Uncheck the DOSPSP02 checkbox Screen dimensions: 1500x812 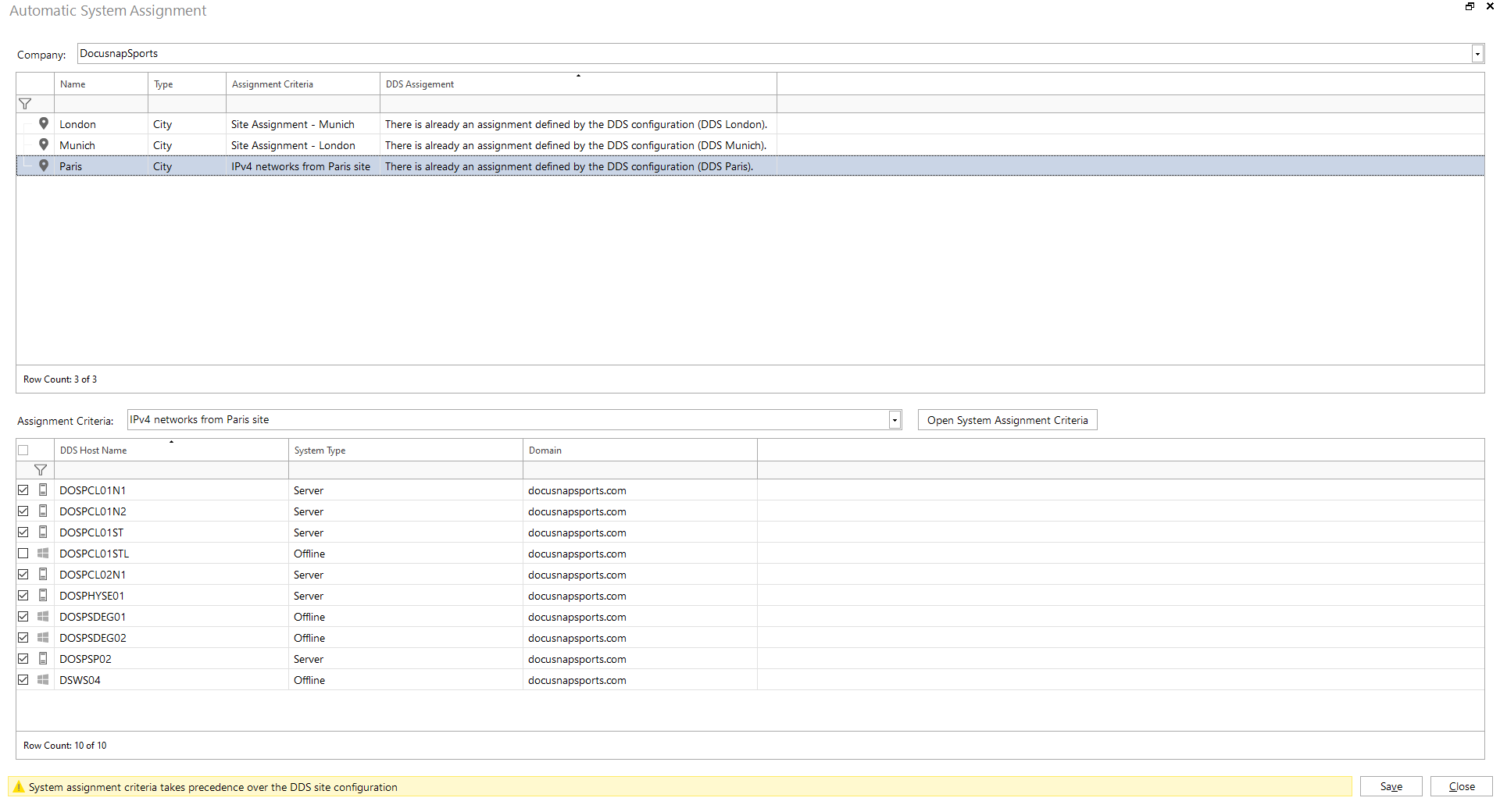pos(23,659)
